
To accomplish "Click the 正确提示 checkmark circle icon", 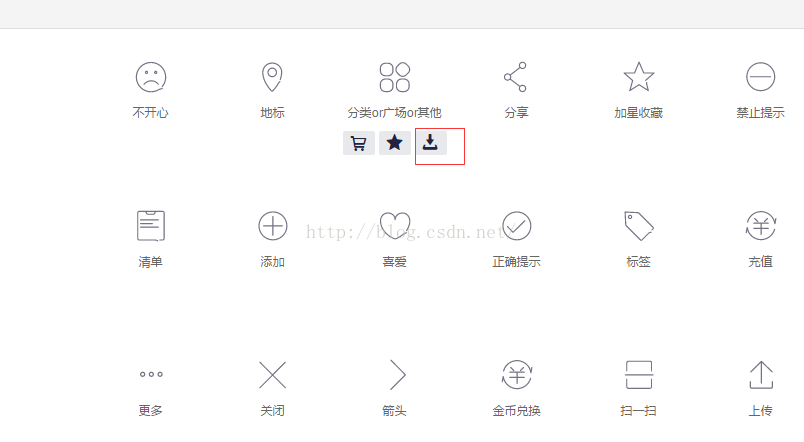I will coord(516,226).
